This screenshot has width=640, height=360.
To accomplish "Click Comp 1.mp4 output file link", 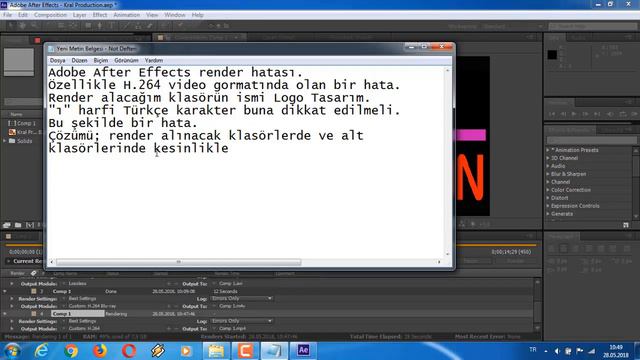I will pos(232,328).
